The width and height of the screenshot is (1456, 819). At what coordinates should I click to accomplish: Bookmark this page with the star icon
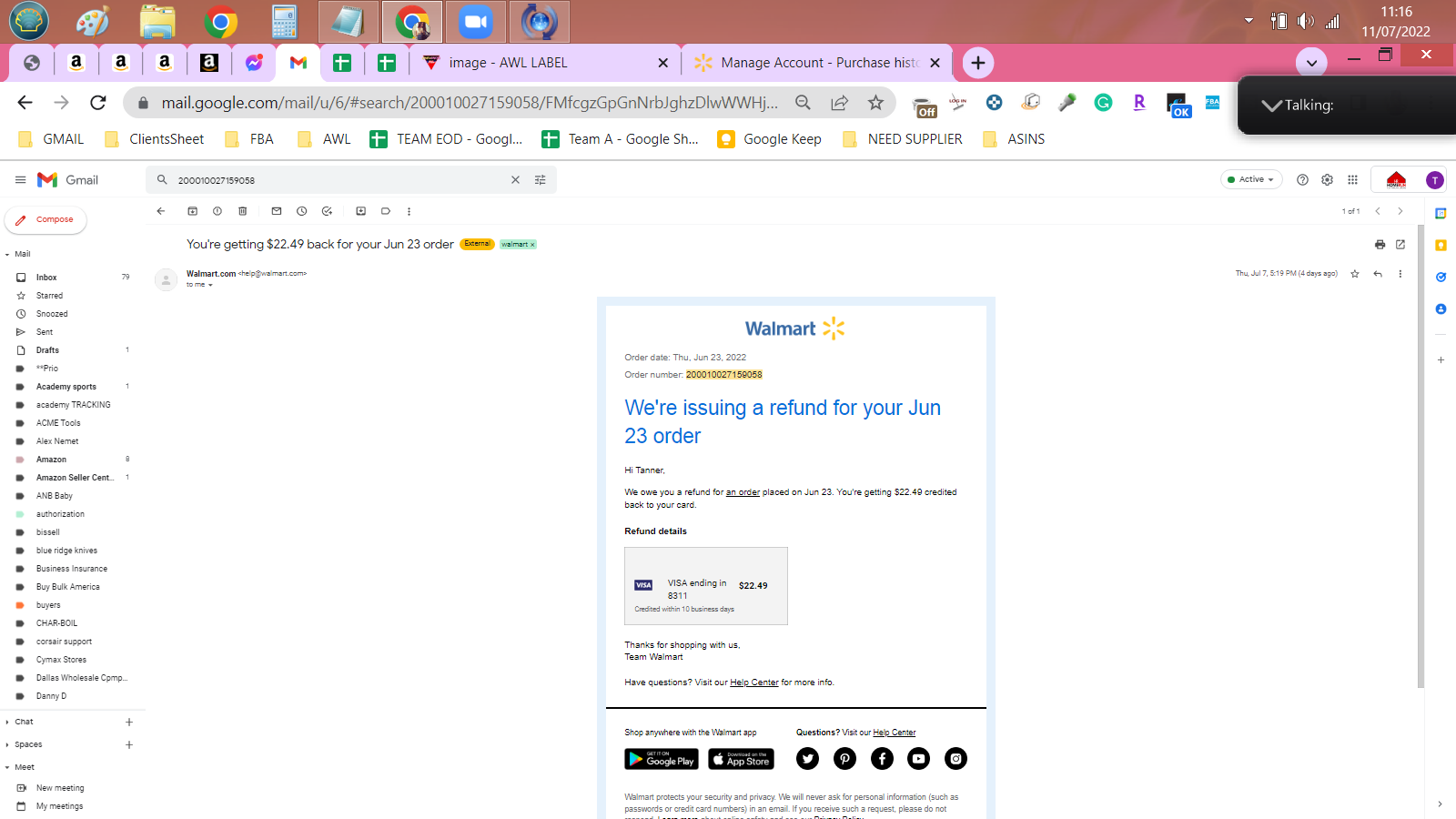(875, 103)
